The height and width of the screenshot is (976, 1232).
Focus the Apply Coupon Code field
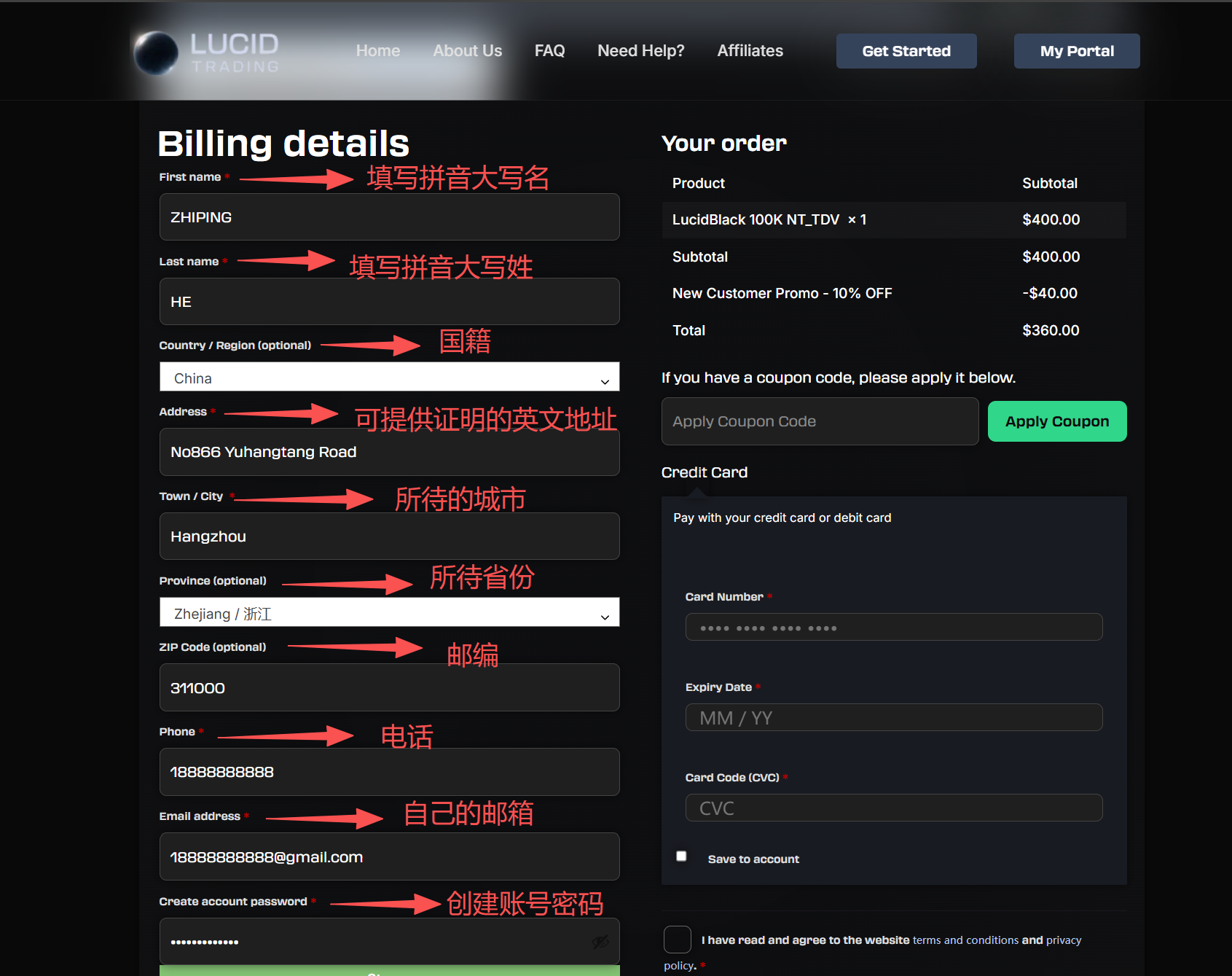pyautogui.click(x=819, y=421)
